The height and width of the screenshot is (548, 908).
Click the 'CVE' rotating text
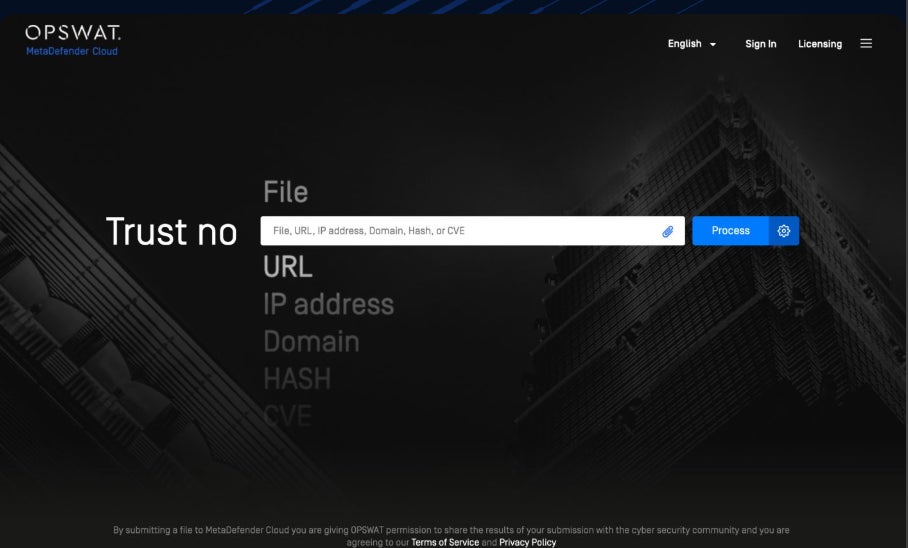click(287, 416)
